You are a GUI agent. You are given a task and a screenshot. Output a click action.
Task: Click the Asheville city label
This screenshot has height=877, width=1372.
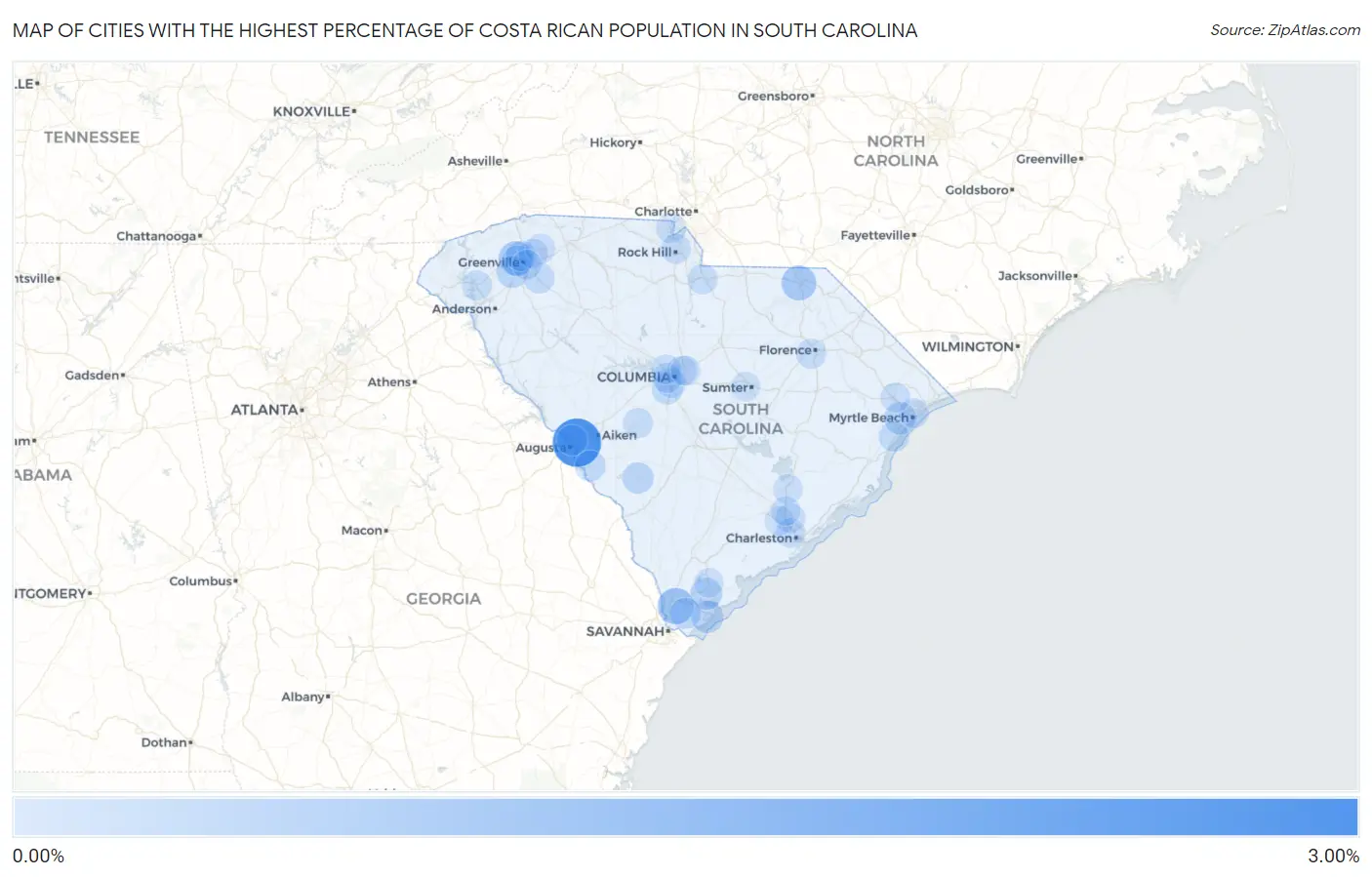click(475, 161)
